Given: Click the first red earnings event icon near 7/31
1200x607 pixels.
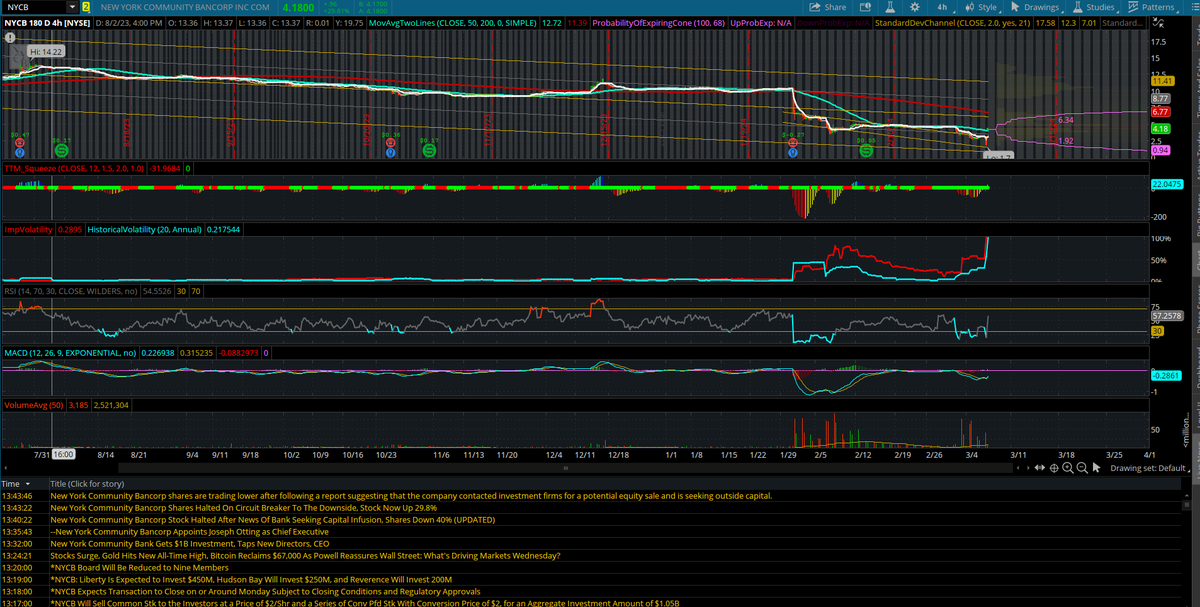Looking at the screenshot, I should (x=20, y=143).
